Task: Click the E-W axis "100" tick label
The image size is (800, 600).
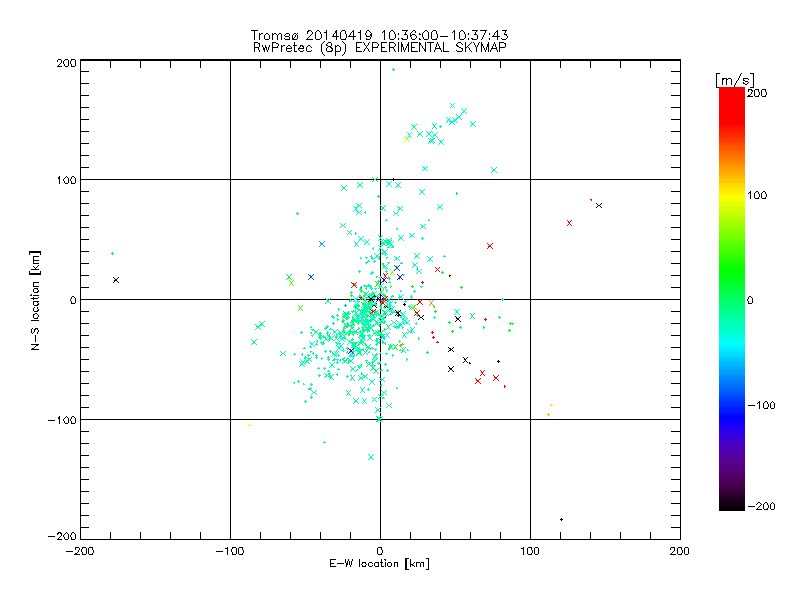Action: point(530,551)
